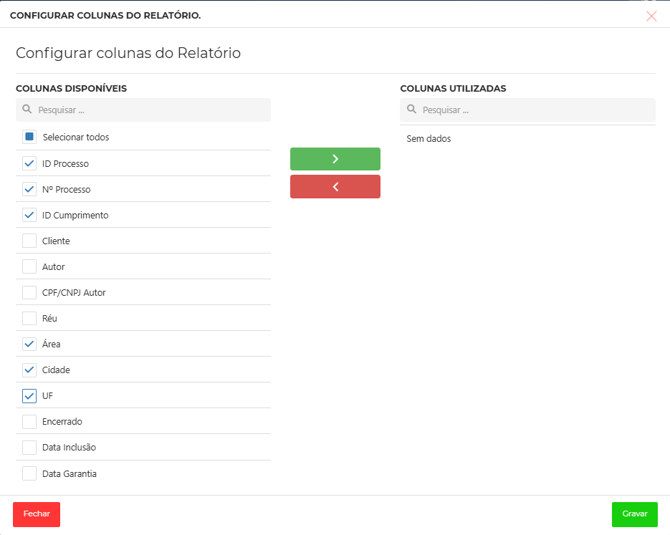Click the green move-right arrow button
The image size is (670, 535).
pyautogui.click(x=335, y=159)
